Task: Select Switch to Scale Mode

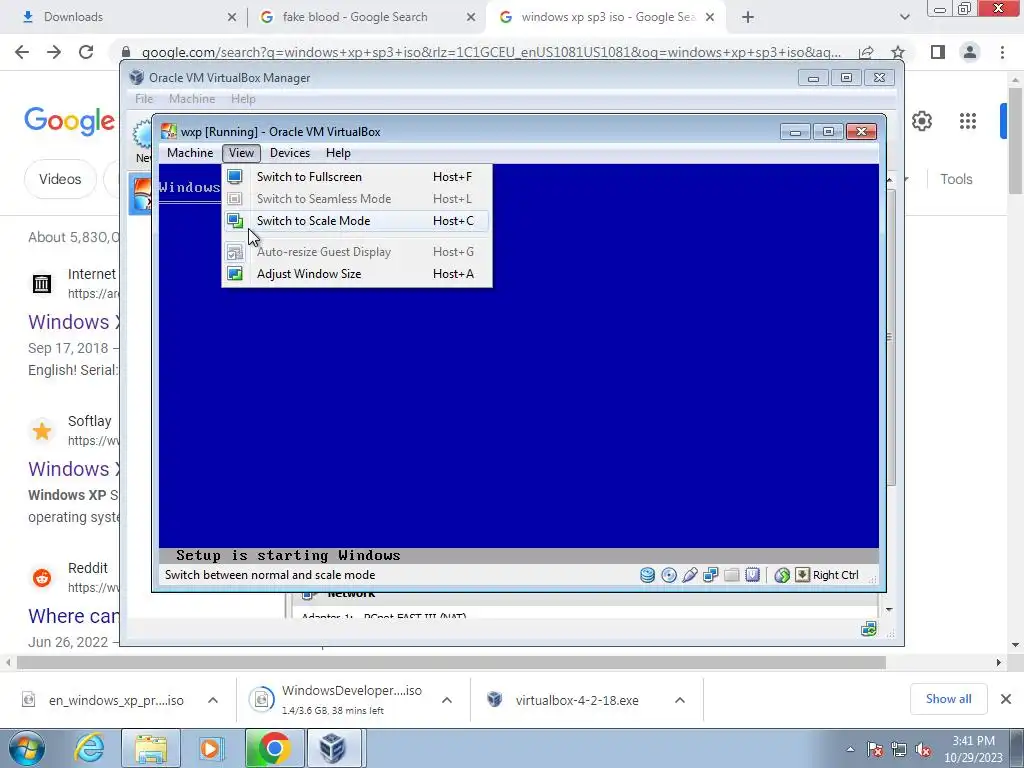Action: (x=357, y=221)
